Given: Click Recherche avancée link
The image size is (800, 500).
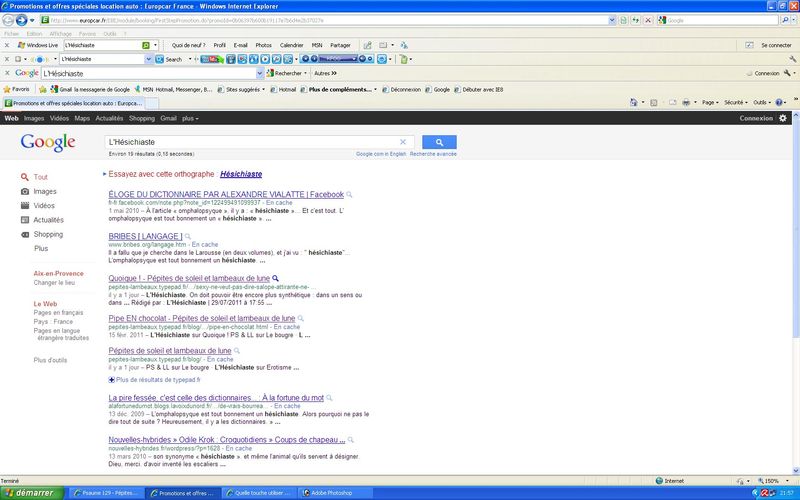Looking at the screenshot, I should click(433, 154).
